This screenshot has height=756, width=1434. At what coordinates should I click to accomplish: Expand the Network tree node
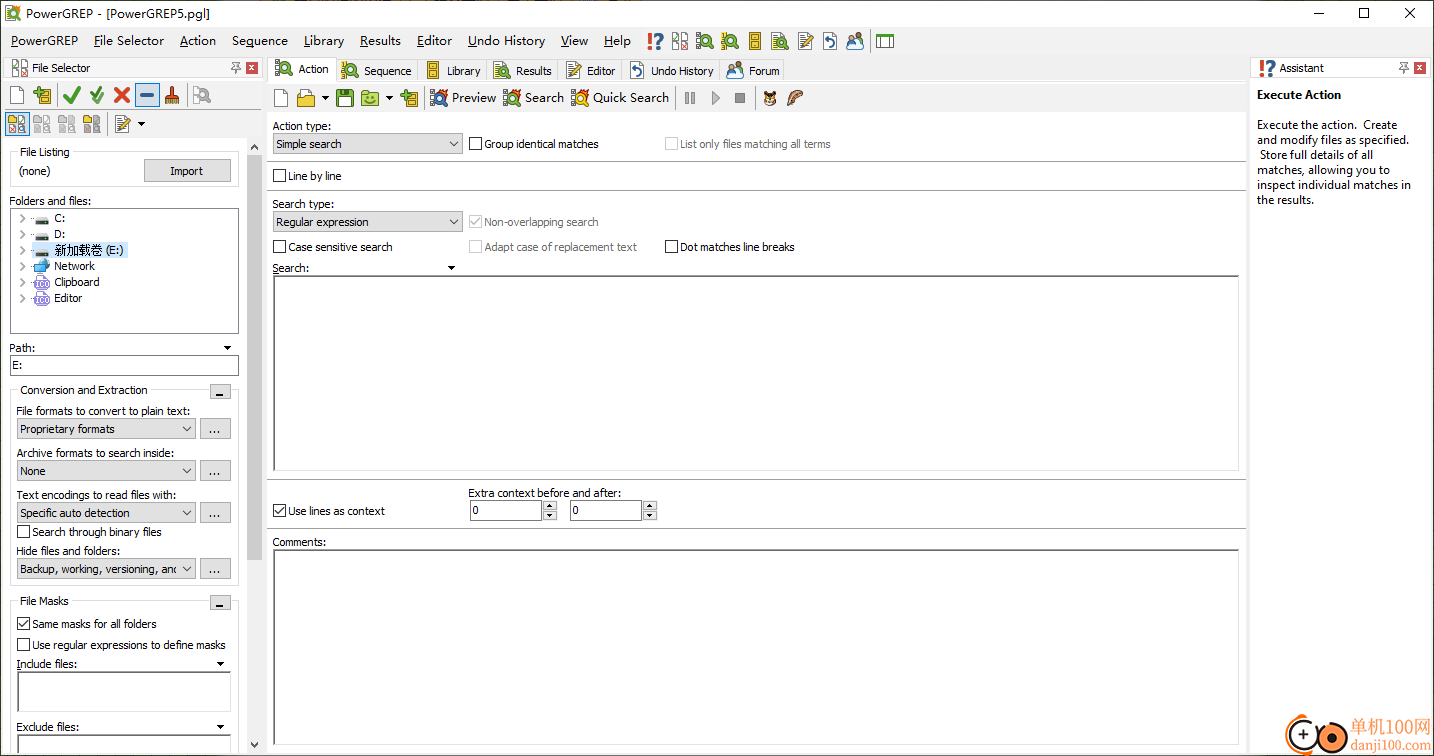click(x=22, y=266)
